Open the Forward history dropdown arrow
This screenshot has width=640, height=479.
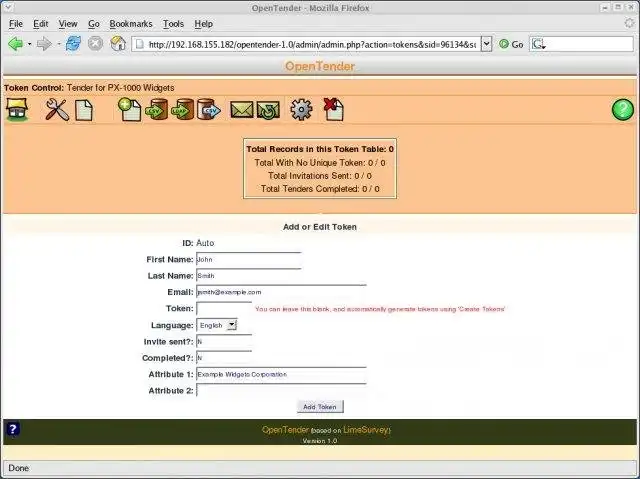point(59,44)
